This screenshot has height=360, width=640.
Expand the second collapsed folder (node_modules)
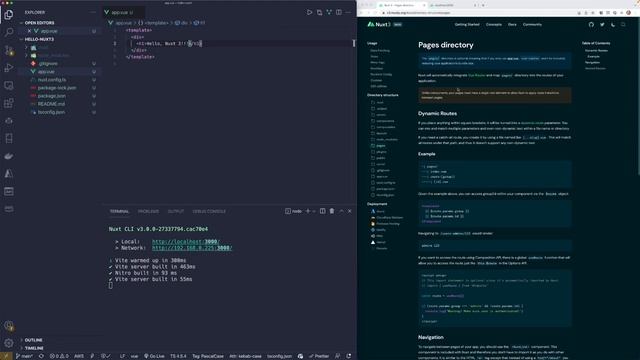[27, 56]
